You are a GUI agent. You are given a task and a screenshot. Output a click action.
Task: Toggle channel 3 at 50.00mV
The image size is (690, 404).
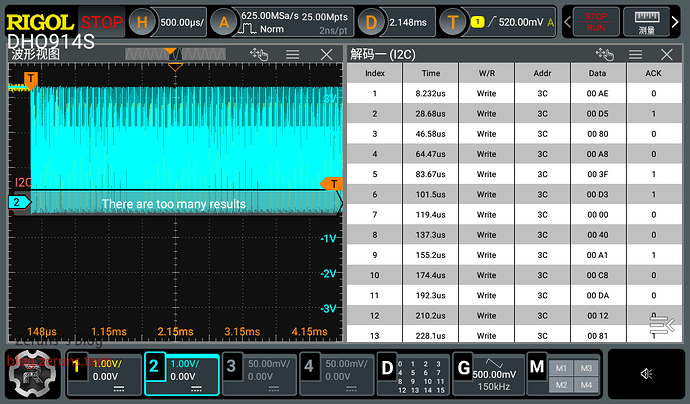(x=258, y=373)
